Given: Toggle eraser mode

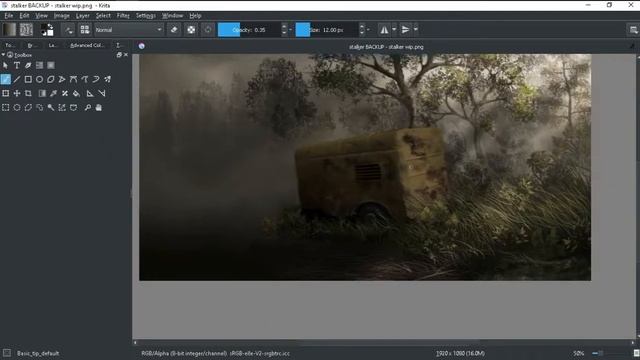Looking at the screenshot, I should point(174,30).
